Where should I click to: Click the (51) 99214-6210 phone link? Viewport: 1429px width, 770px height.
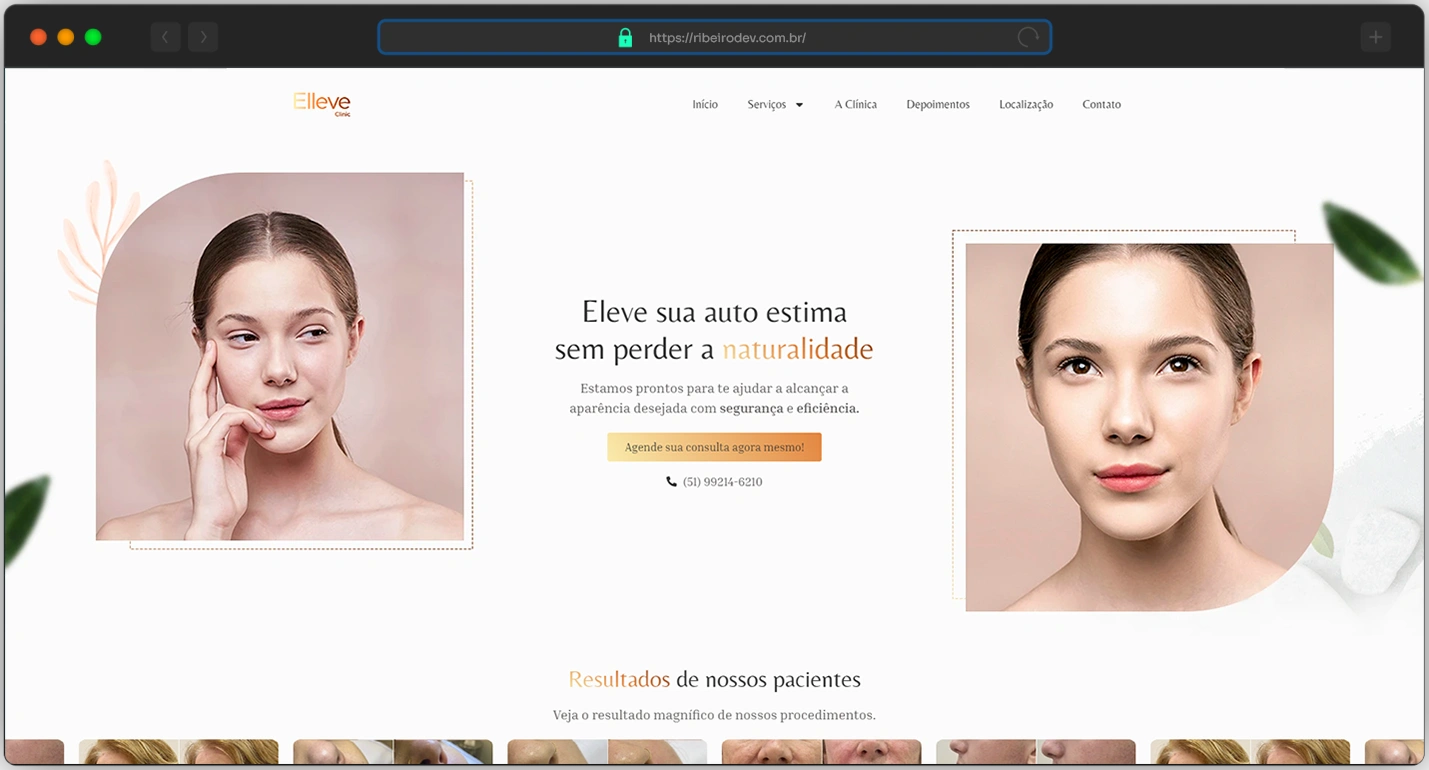click(x=722, y=482)
